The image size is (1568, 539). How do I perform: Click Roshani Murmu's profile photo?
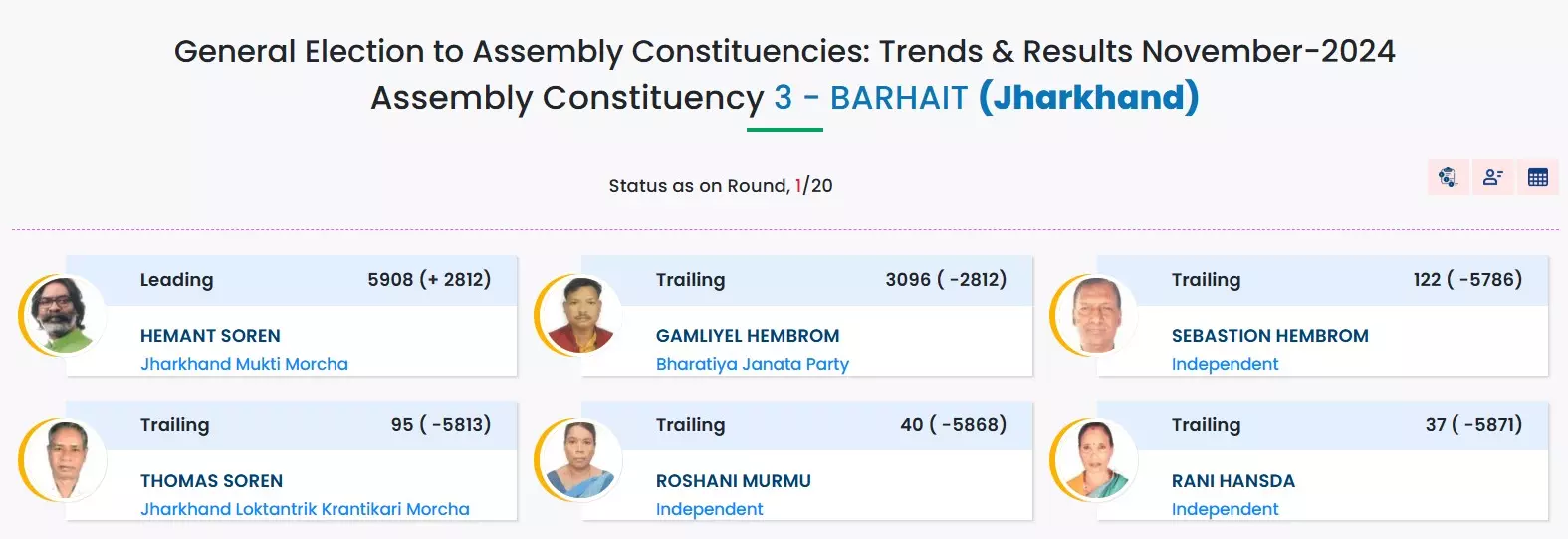(578, 460)
